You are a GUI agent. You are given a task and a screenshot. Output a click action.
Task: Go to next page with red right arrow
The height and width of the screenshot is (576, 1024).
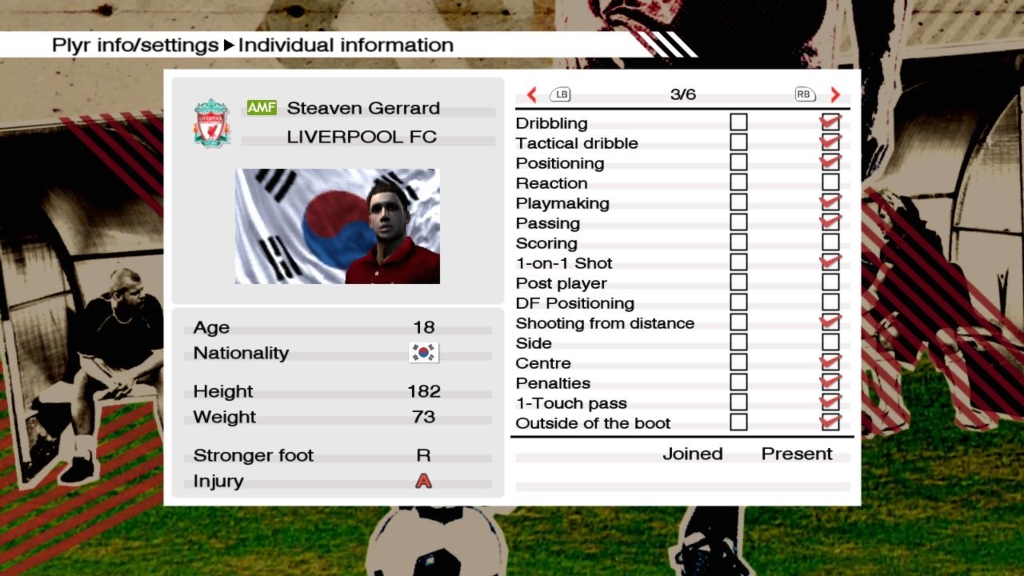835,95
